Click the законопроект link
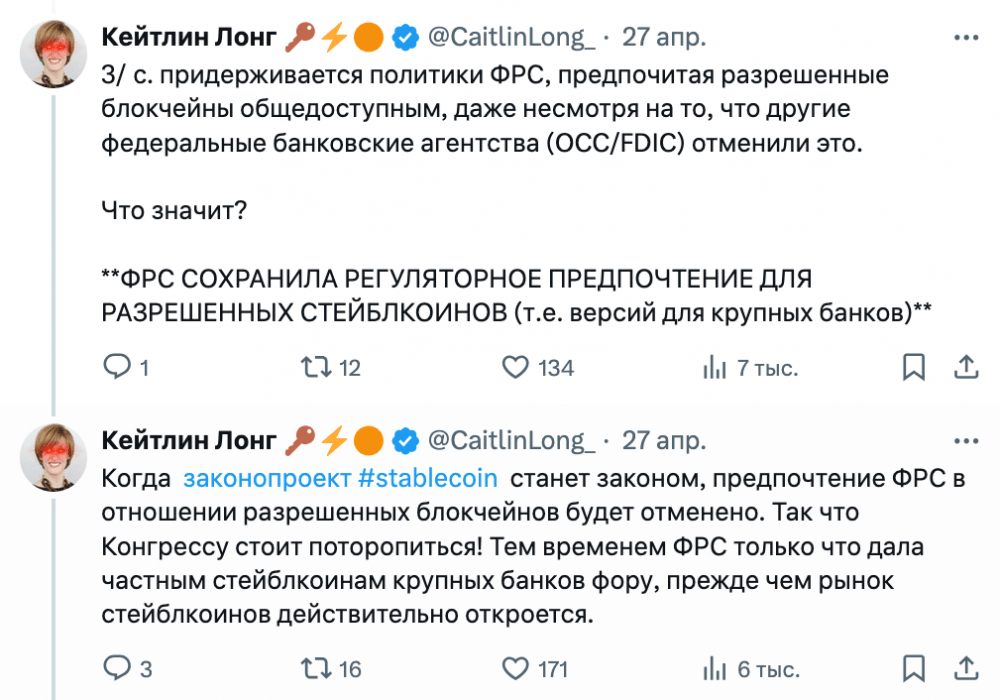Screen dimensions: 1000x700 pyautogui.click(x=267, y=478)
